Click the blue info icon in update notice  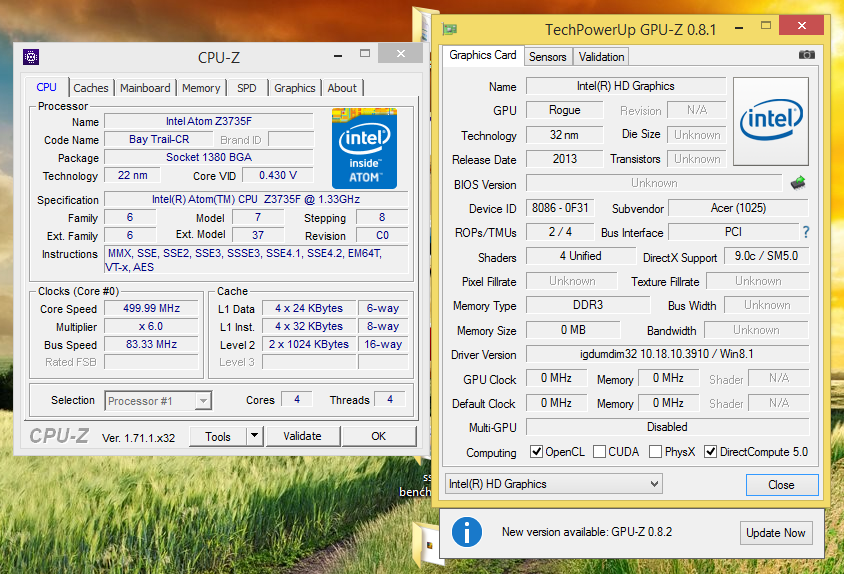coord(467,532)
